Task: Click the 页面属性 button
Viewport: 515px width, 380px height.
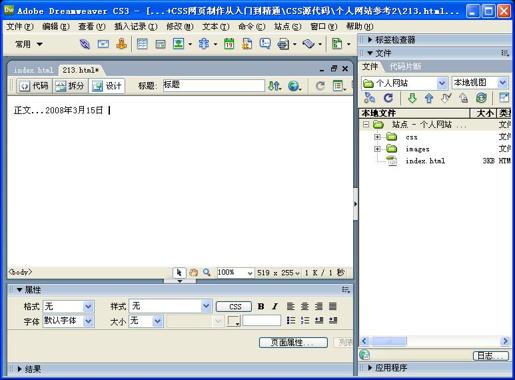Action: pyautogui.click(x=293, y=342)
